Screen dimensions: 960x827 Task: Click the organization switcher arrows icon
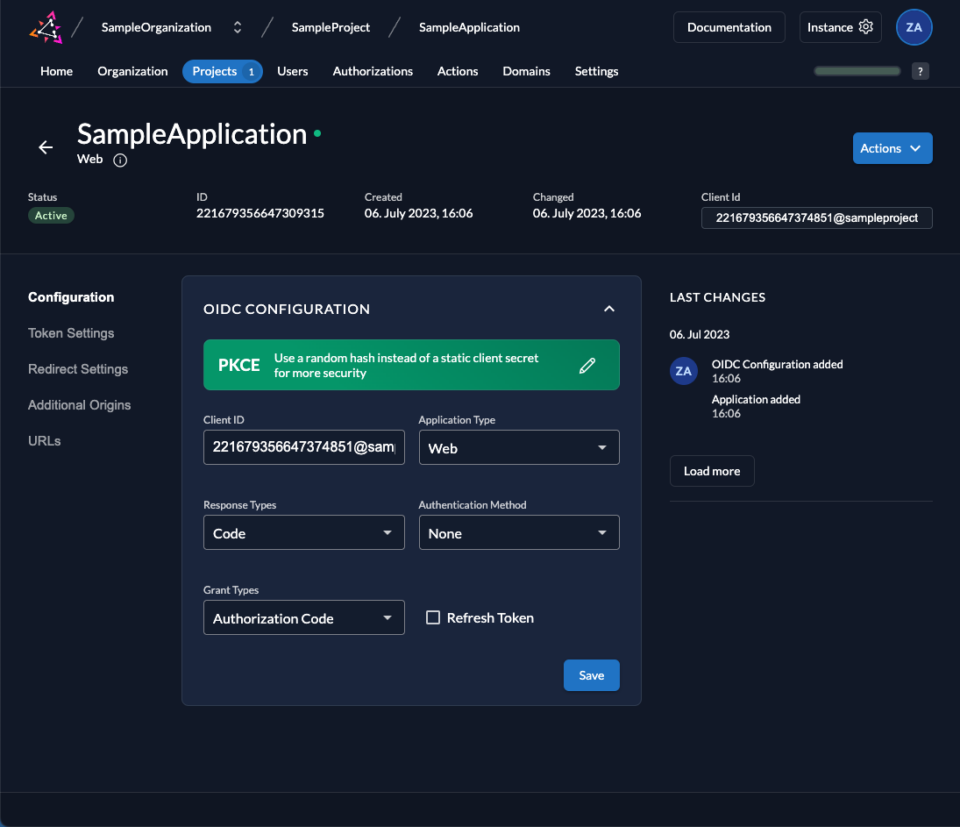(237, 27)
